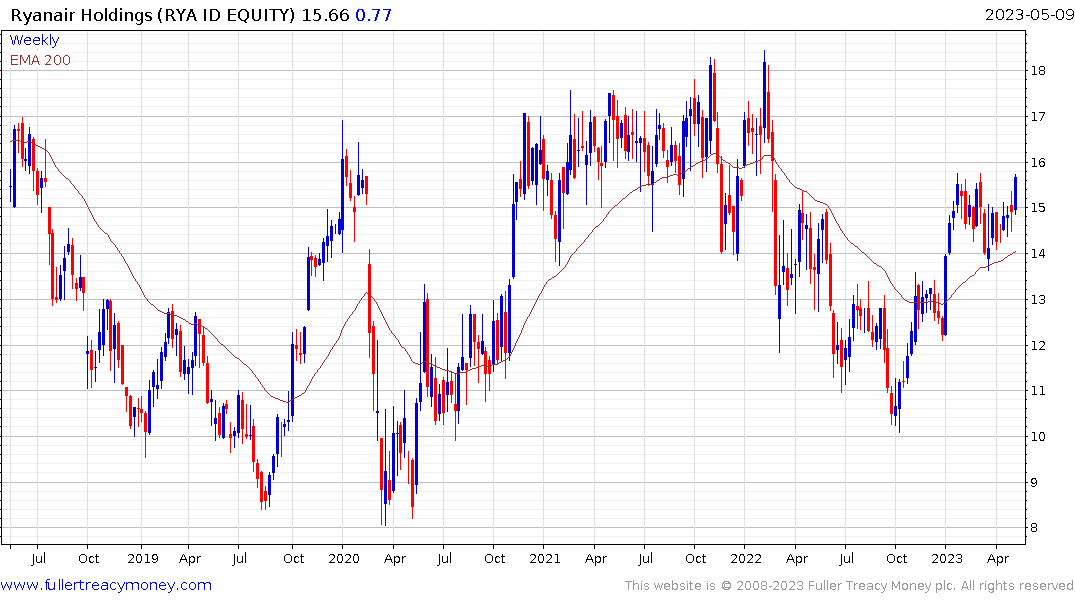
Task: Click the 2021 year axis label
Action: 545,559
